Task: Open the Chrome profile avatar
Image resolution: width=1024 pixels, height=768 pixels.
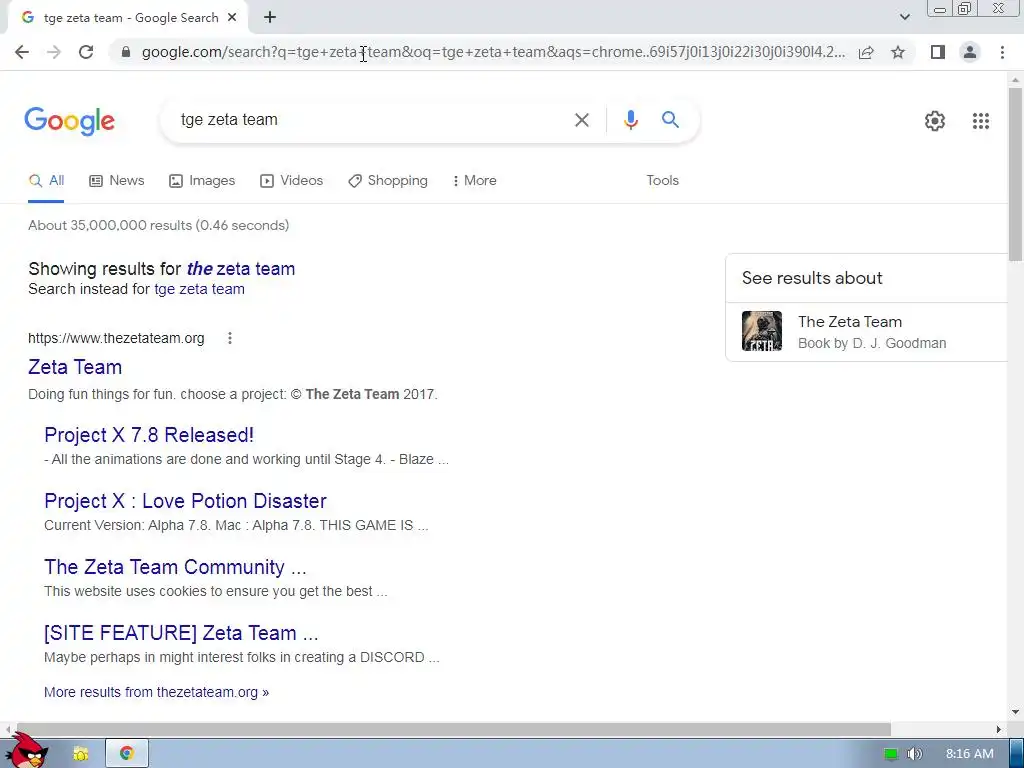Action: click(x=970, y=52)
